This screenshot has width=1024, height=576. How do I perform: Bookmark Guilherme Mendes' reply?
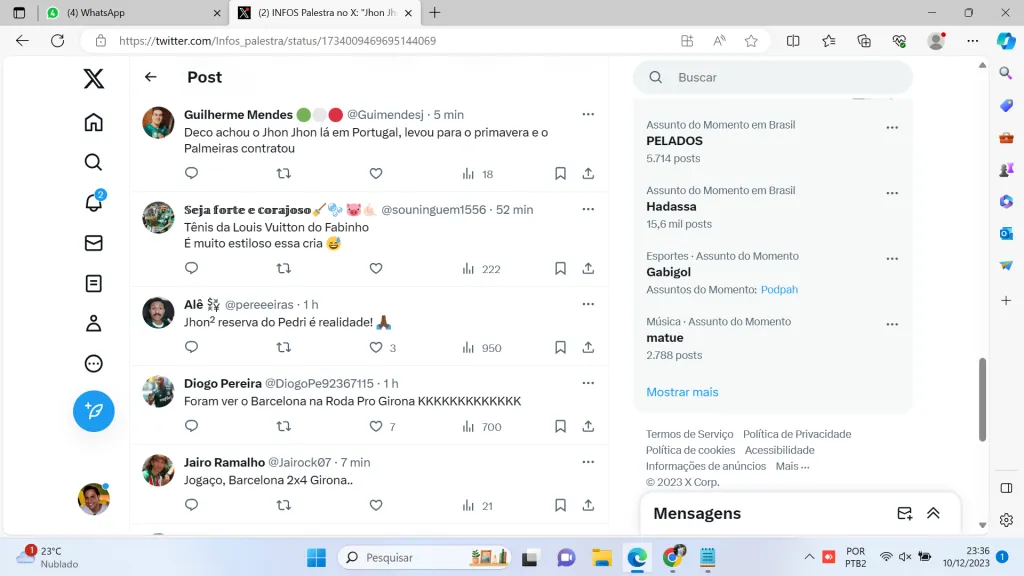click(x=560, y=173)
